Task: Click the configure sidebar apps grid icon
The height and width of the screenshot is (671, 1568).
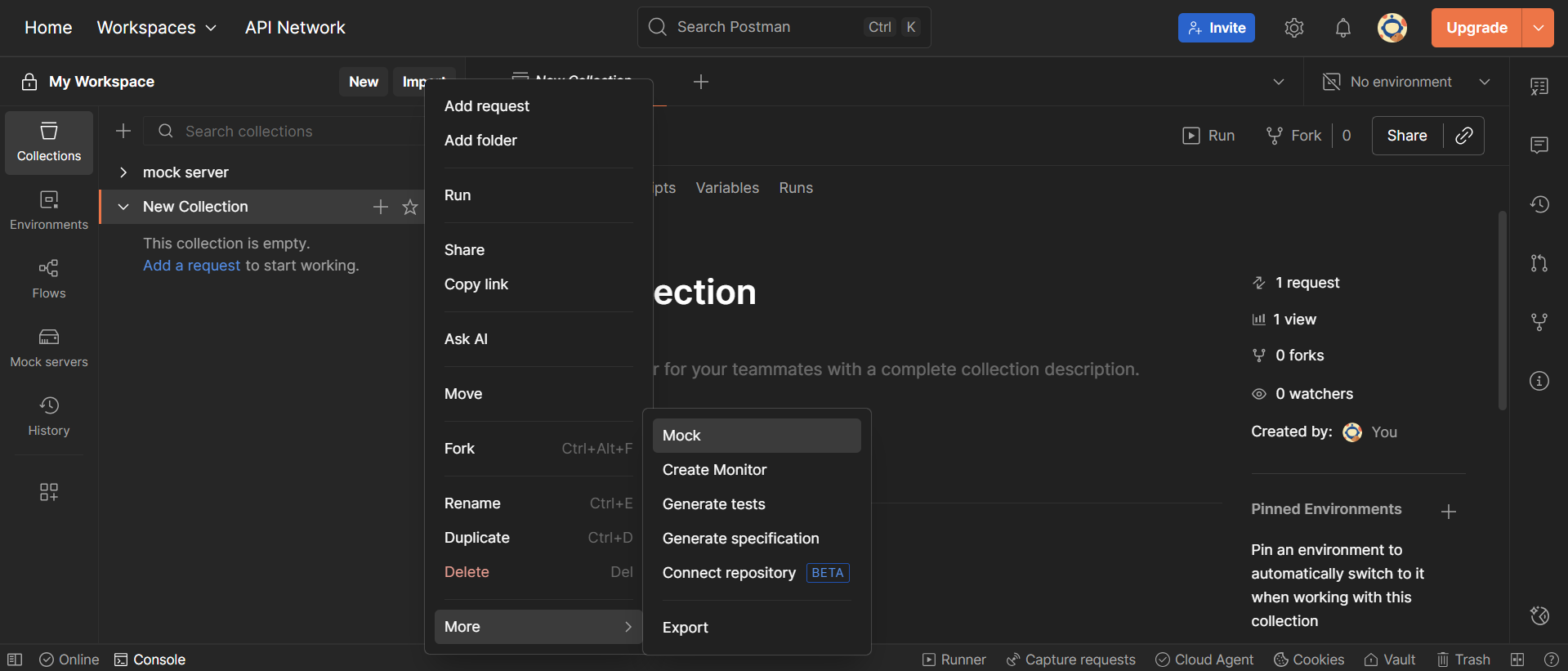Action: [49, 491]
